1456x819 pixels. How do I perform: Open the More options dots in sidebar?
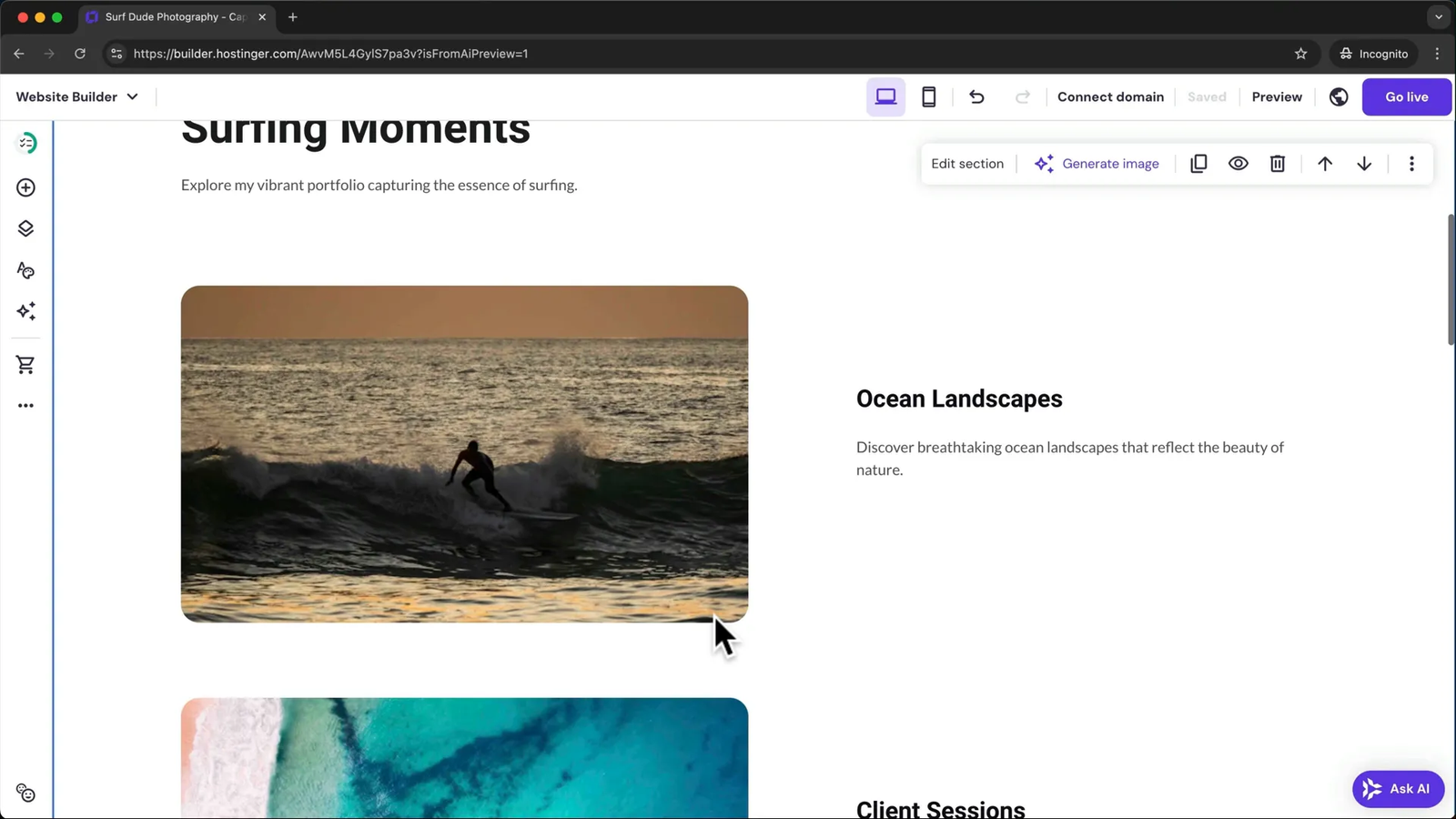[x=25, y=406]
